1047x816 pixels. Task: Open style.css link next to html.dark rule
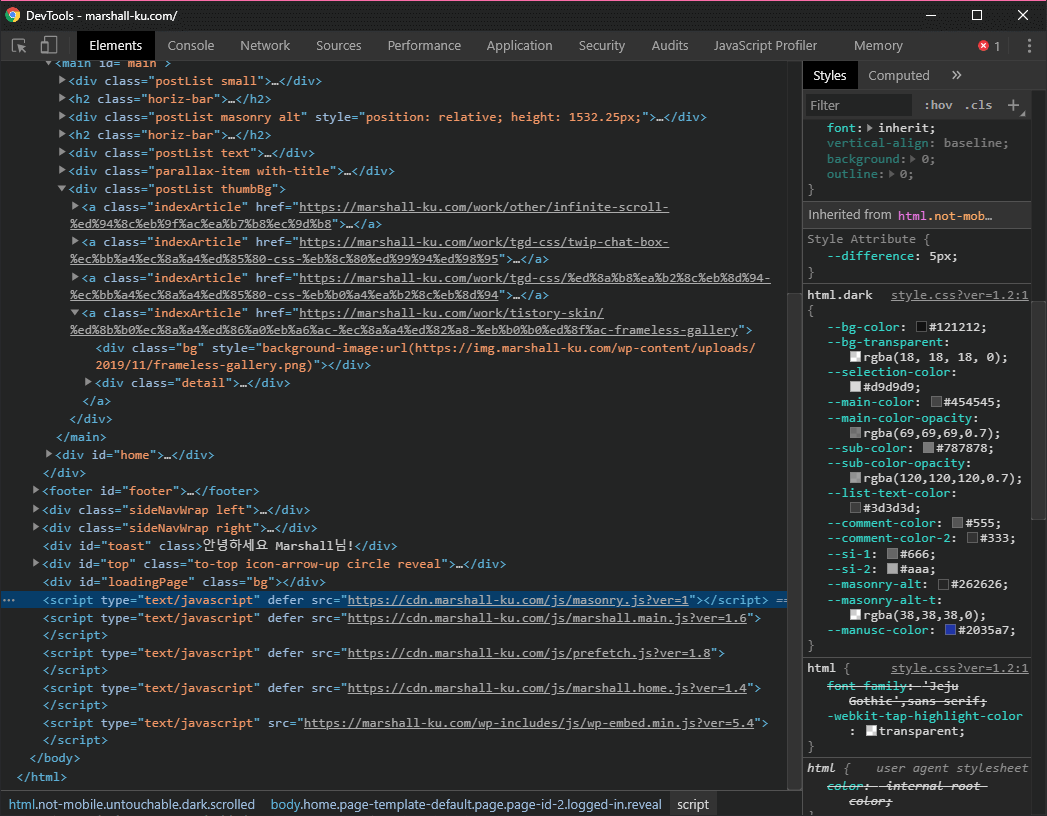[959, 296]
